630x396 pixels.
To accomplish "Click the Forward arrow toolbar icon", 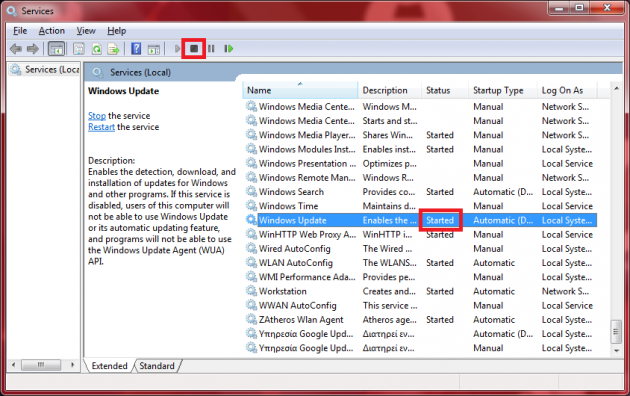I will coord(33,49).
